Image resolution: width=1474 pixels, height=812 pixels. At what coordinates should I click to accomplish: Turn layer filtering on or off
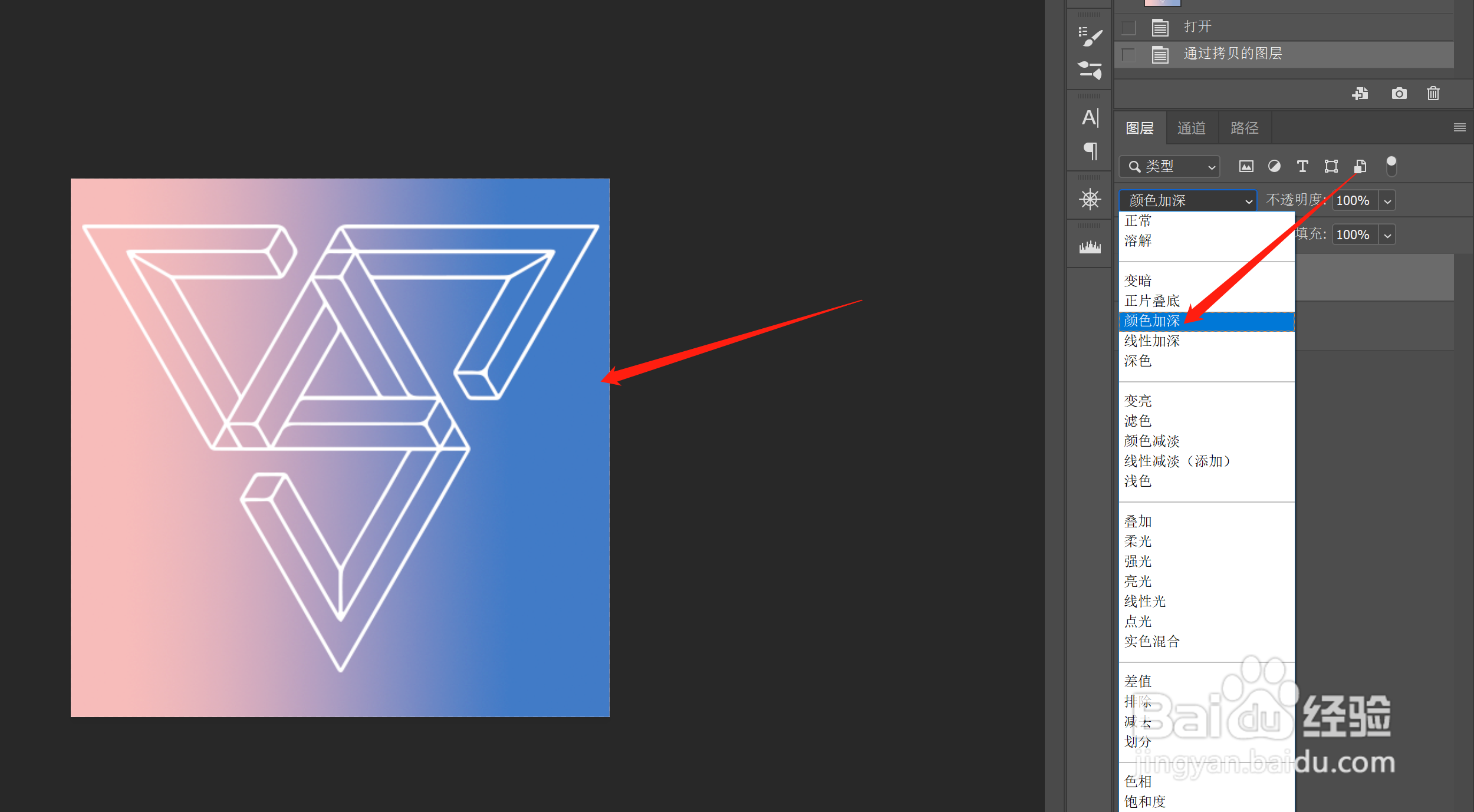tap(1391, 166)
